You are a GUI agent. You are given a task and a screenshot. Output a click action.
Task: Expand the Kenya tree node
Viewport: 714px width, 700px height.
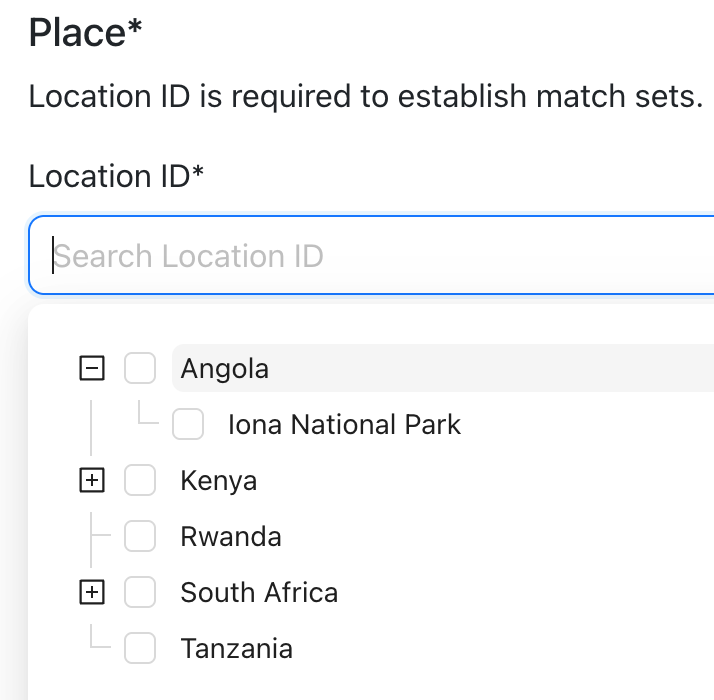point(91,481)
